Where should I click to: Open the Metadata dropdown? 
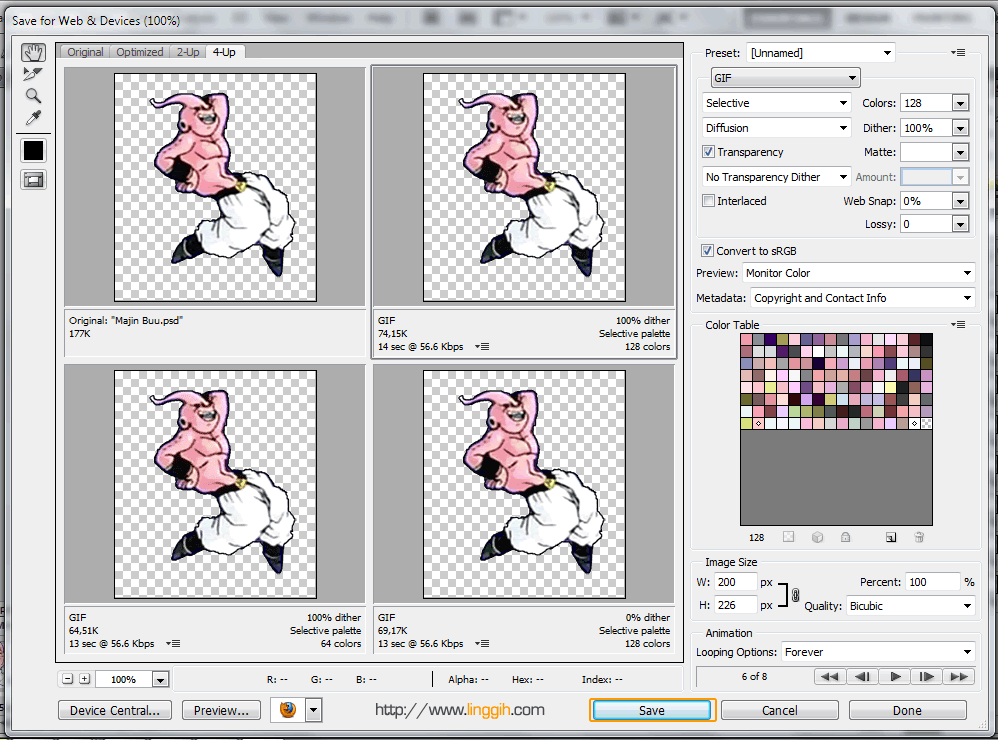(x=862, y=298)
